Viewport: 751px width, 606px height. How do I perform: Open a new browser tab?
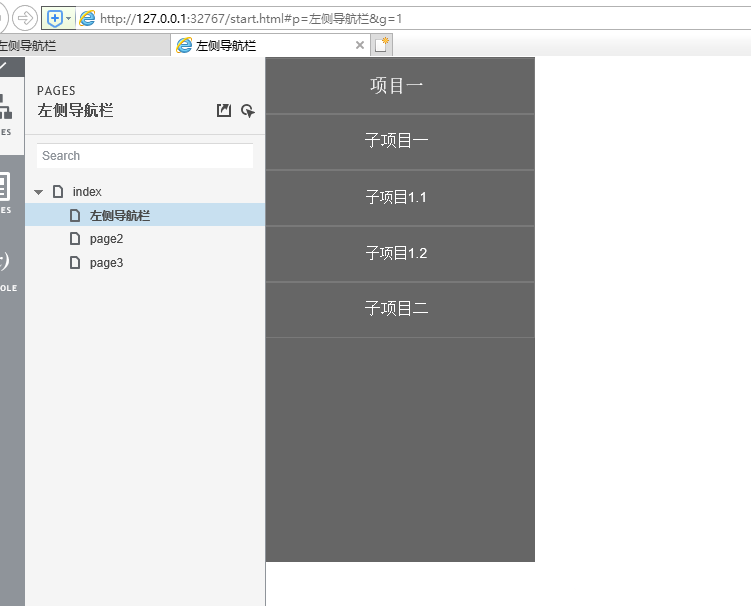382,45
